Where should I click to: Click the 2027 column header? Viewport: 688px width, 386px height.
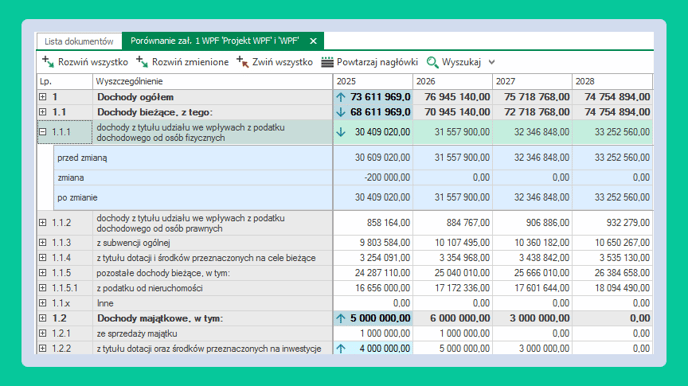point(532,82)
